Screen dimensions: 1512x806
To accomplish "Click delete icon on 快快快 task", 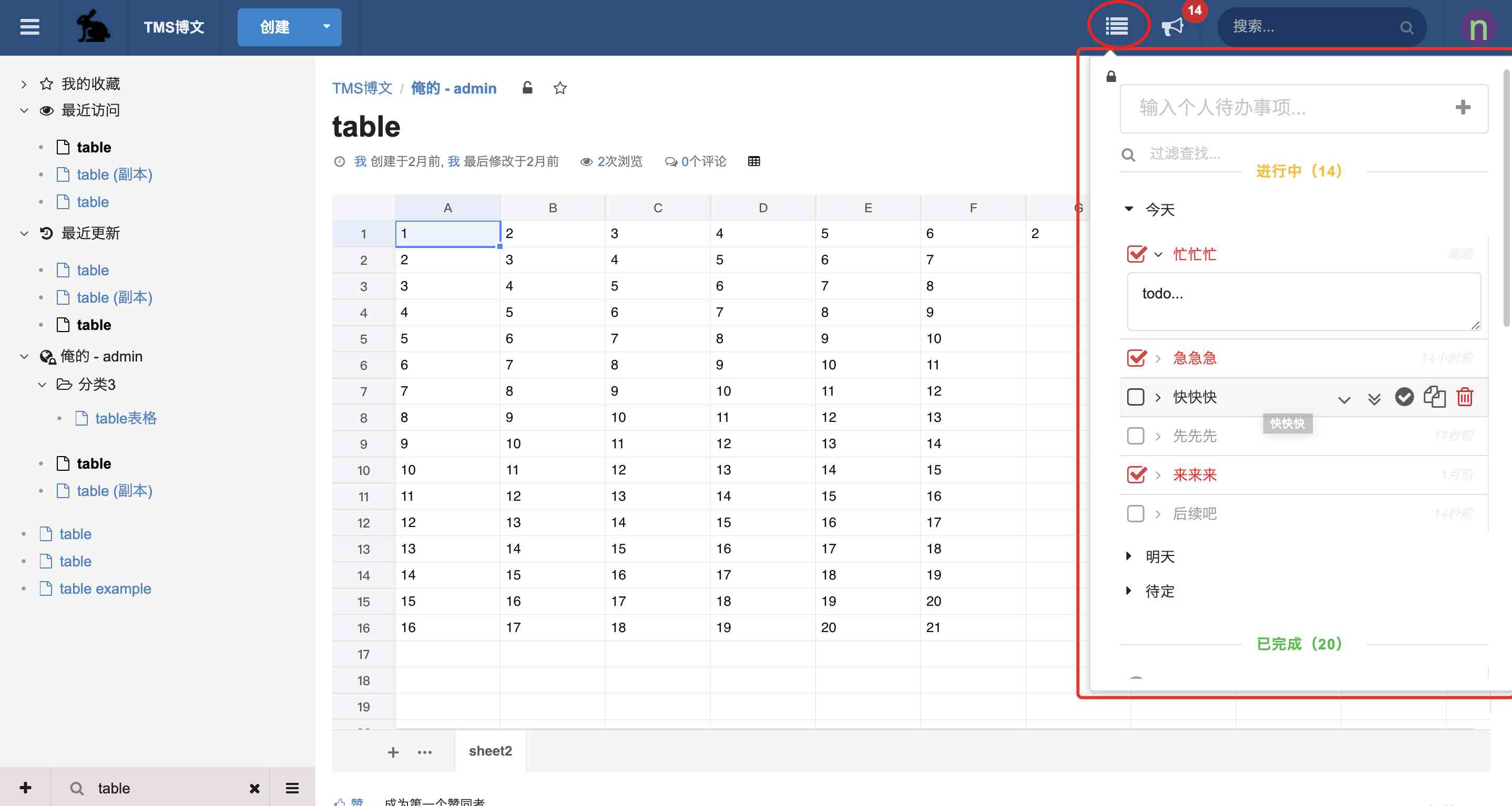I will point(1465,397).
